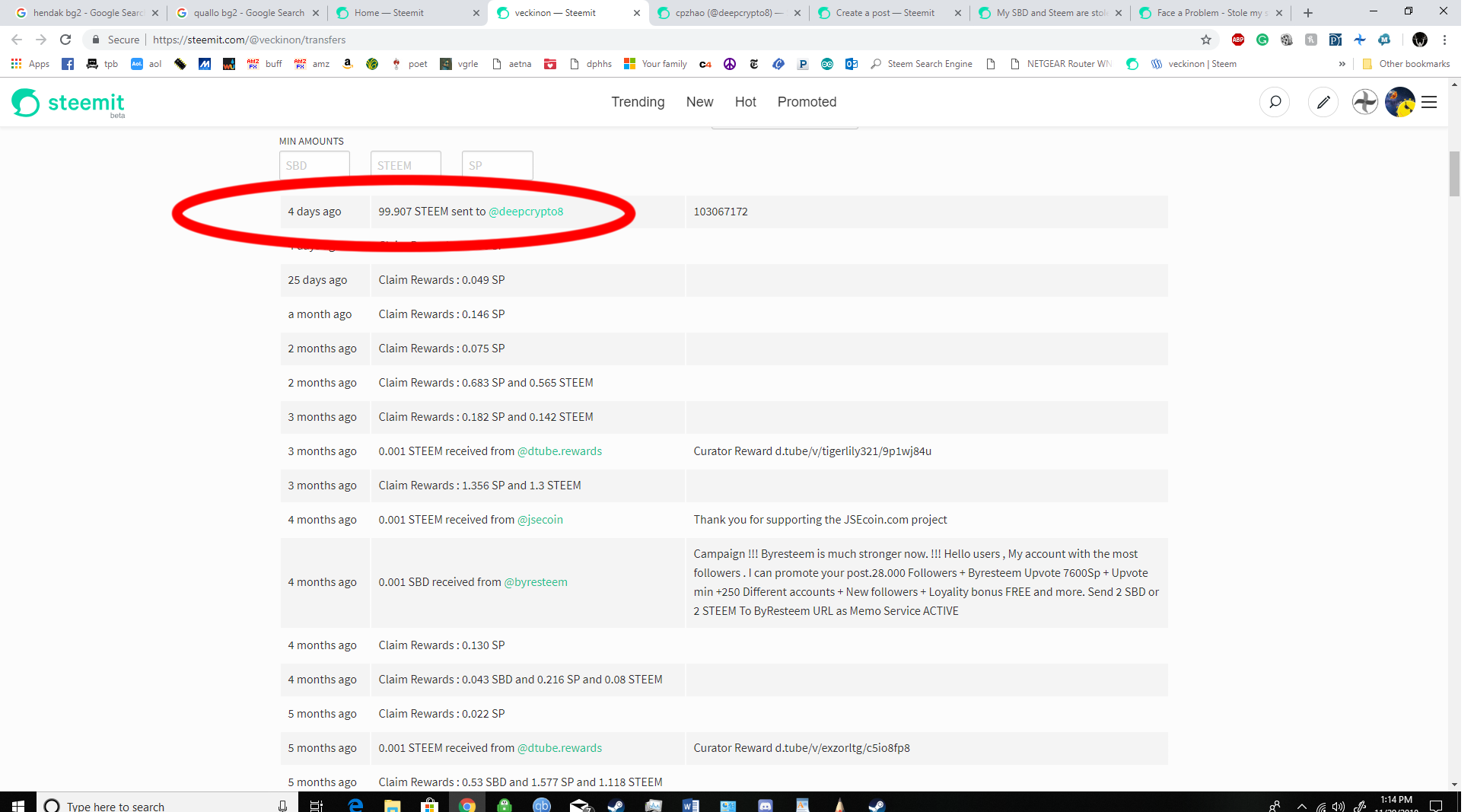Open File Explorer from taskbar
Image resolution: width=1474 pixels, height=812 pixels.
tap(393, 804)
